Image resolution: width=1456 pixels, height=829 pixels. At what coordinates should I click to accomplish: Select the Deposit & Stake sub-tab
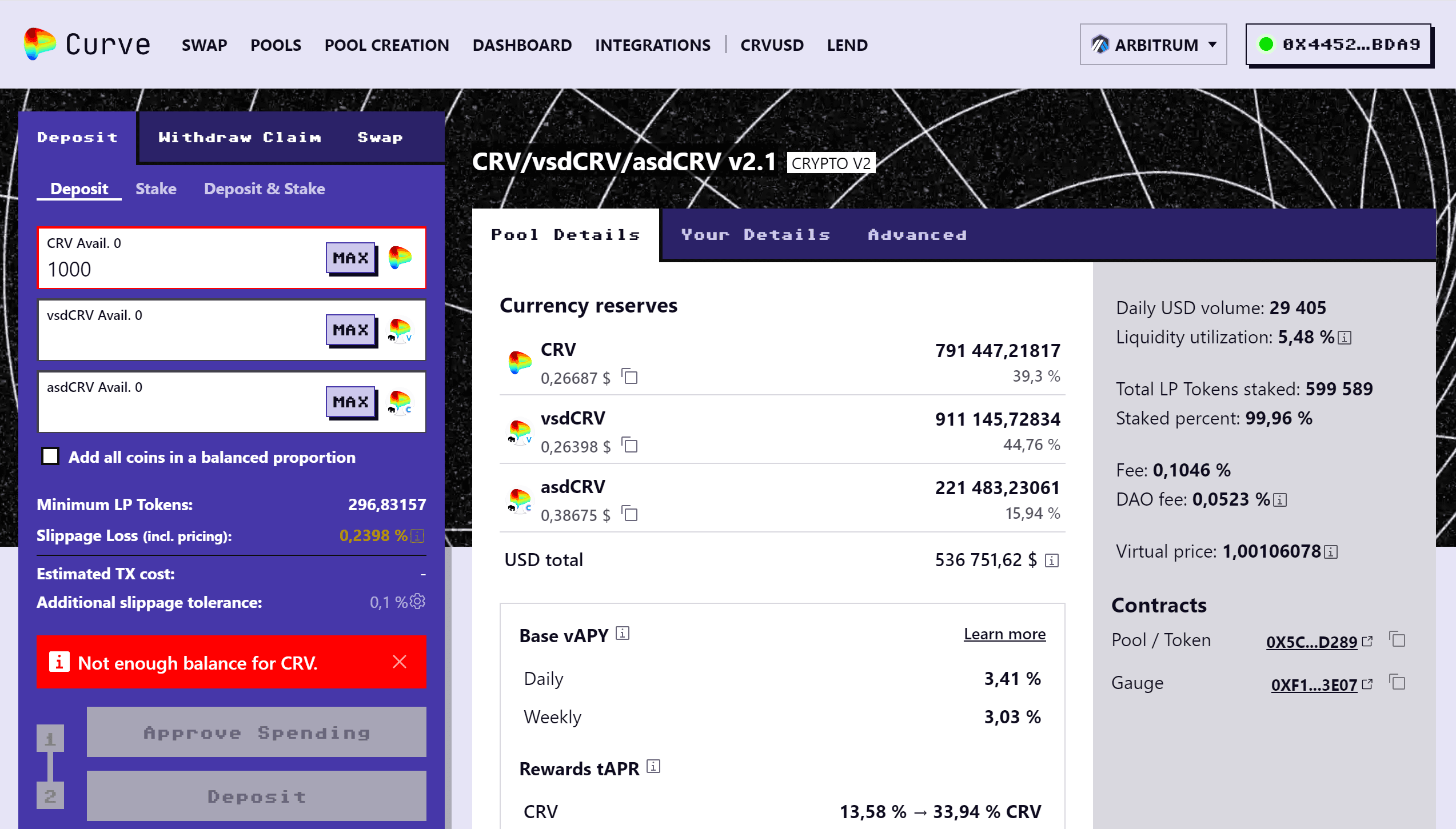tap(264, 189)
